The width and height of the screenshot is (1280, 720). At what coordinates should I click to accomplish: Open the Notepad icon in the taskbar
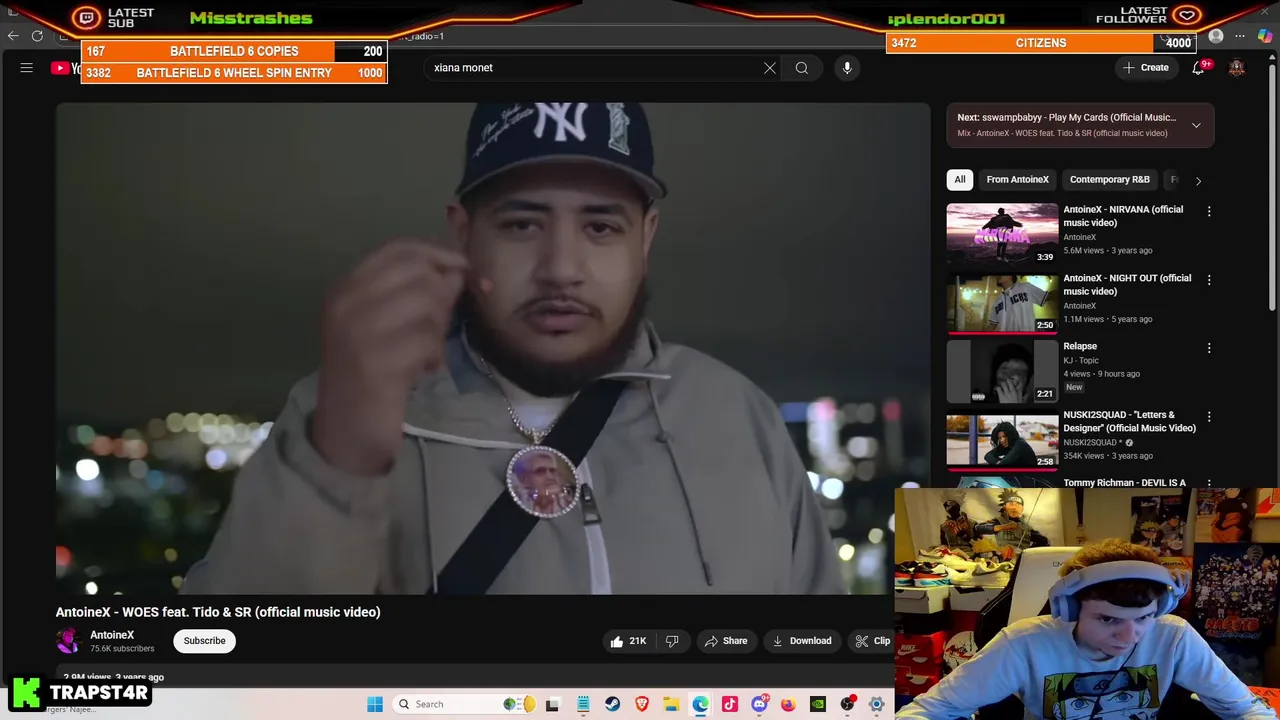click(x=583, y=704)
